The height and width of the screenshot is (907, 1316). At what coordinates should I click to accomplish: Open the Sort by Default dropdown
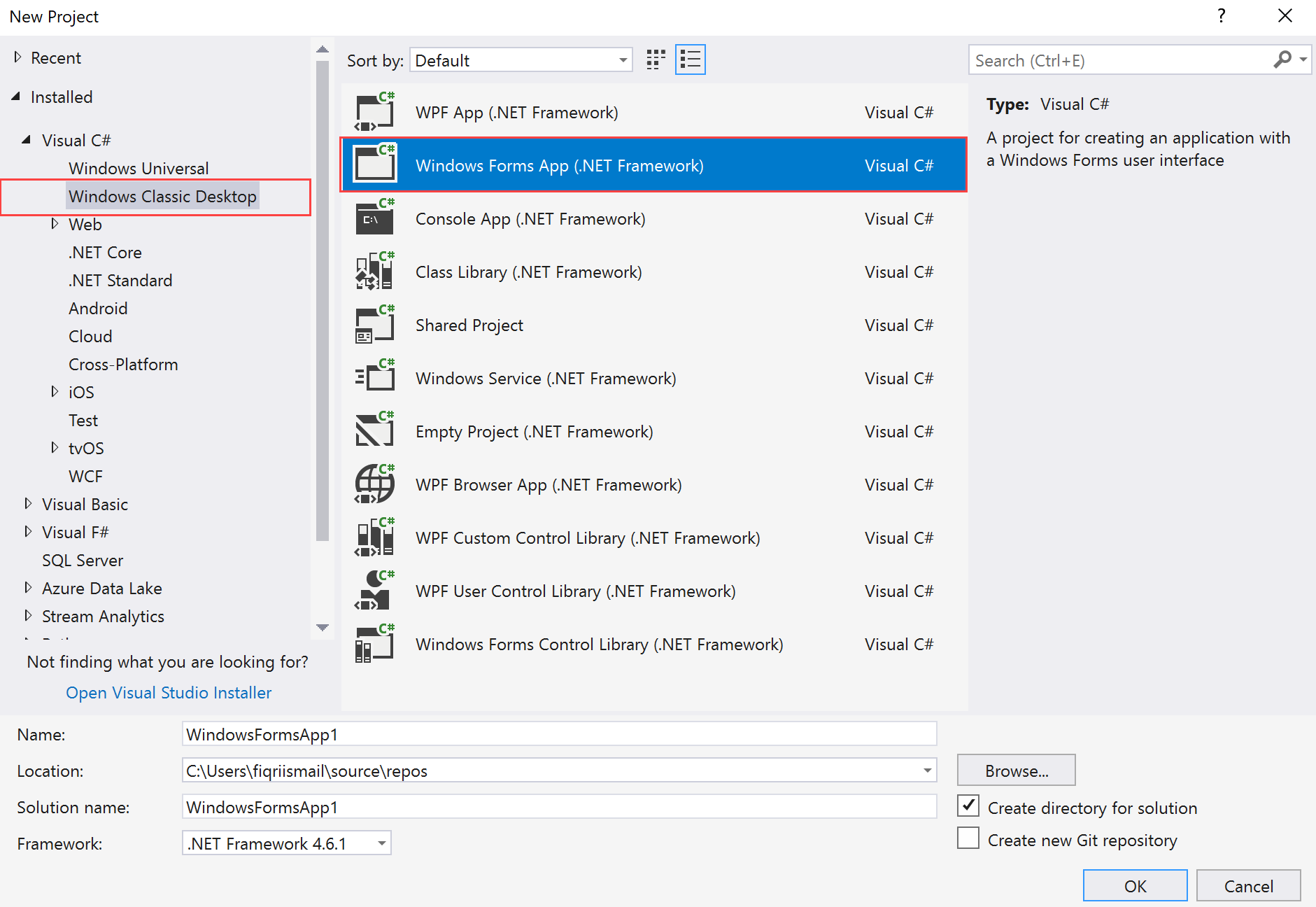(521, 60)
